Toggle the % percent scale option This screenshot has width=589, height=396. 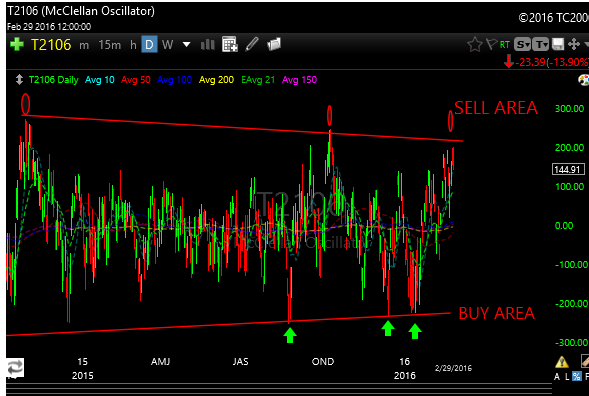pyautogui.click(x=577, y=376)
